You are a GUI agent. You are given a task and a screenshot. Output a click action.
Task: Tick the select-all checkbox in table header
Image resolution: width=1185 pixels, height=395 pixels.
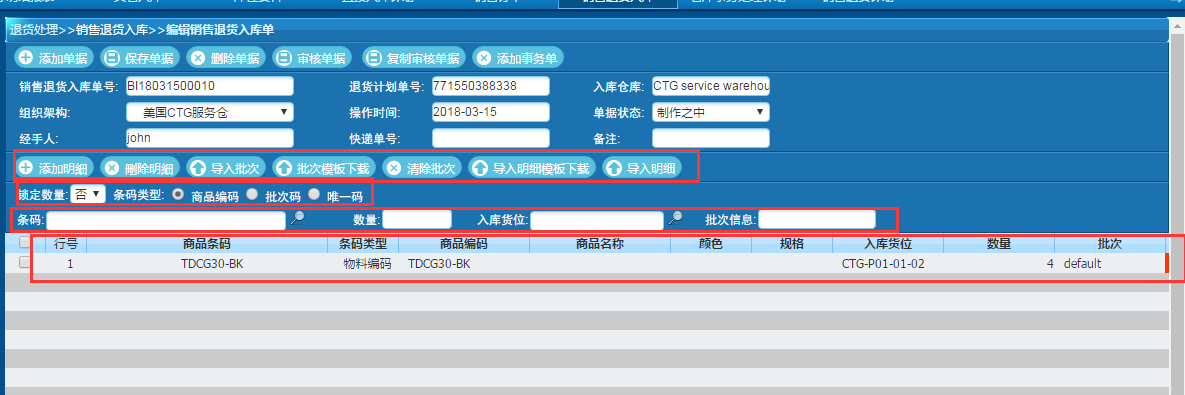(x=25, y=242)
